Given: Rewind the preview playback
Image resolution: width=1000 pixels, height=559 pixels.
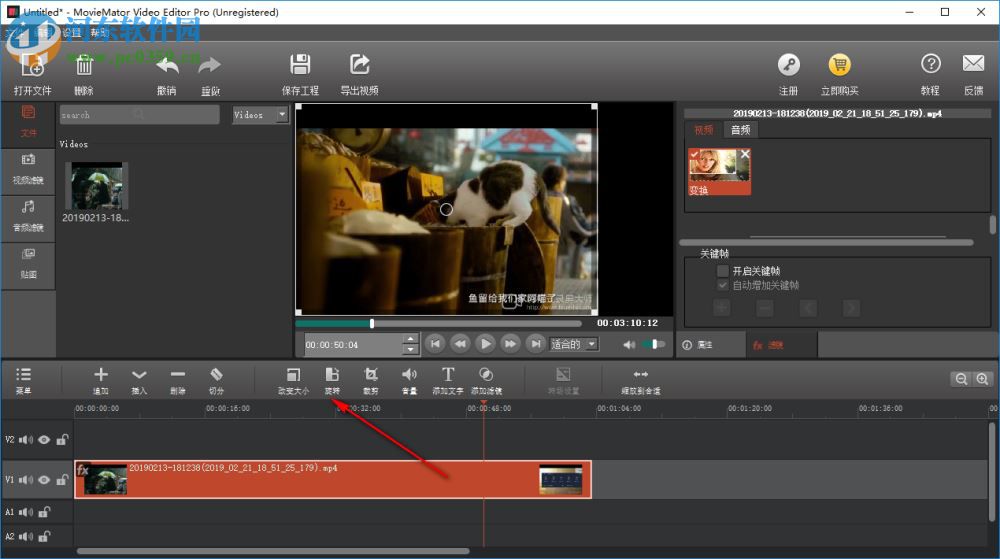Looking at the screenshot, I should pyautogui.click(x=460, y=344).
